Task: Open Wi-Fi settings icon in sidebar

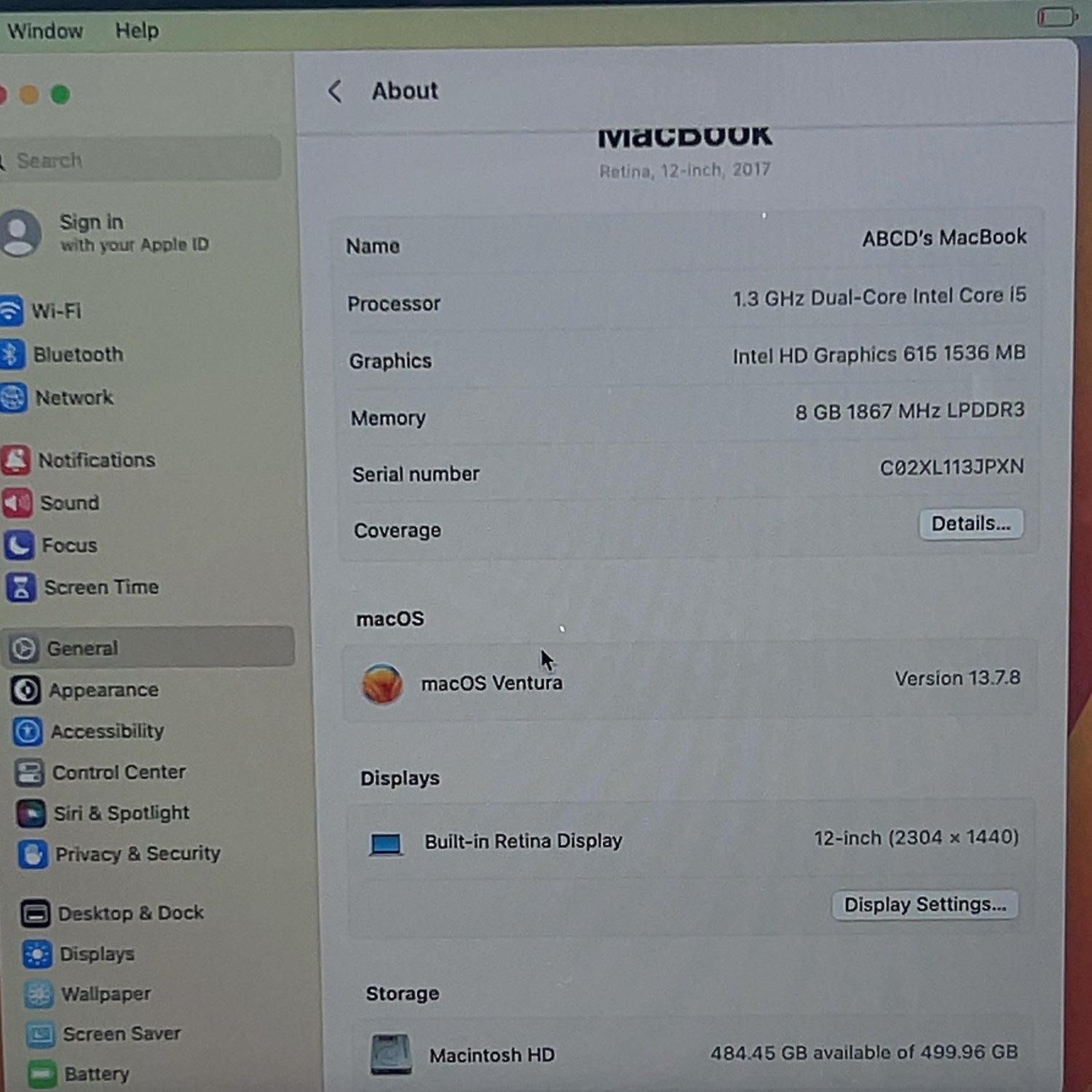Action: [x=10, y=311]
